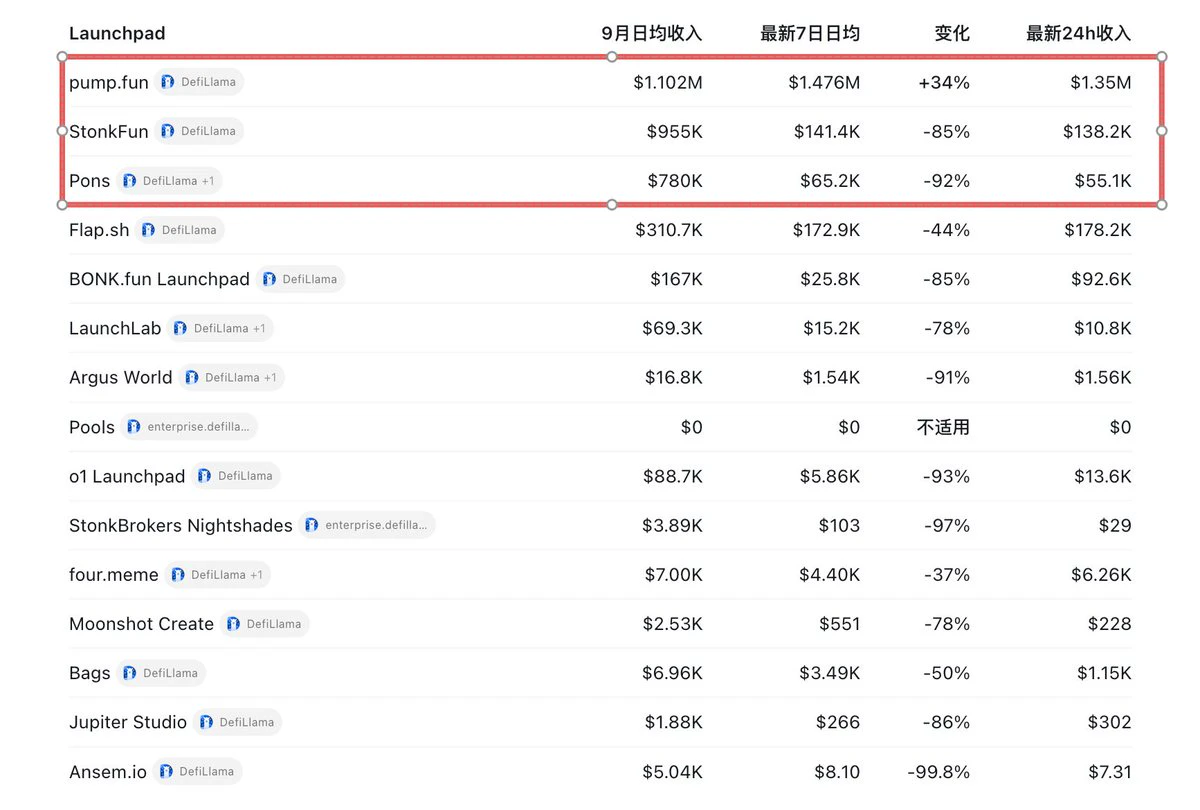This screenshot has width=1200, height=810.
Task: Select the $1.476M seven-day average value
Action: point(824,82)
